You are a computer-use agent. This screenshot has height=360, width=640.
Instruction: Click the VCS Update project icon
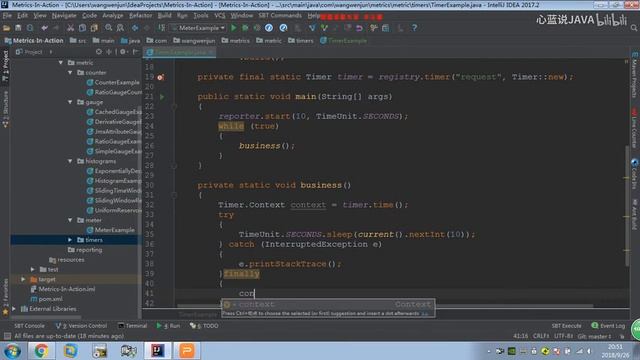[312, 28]
